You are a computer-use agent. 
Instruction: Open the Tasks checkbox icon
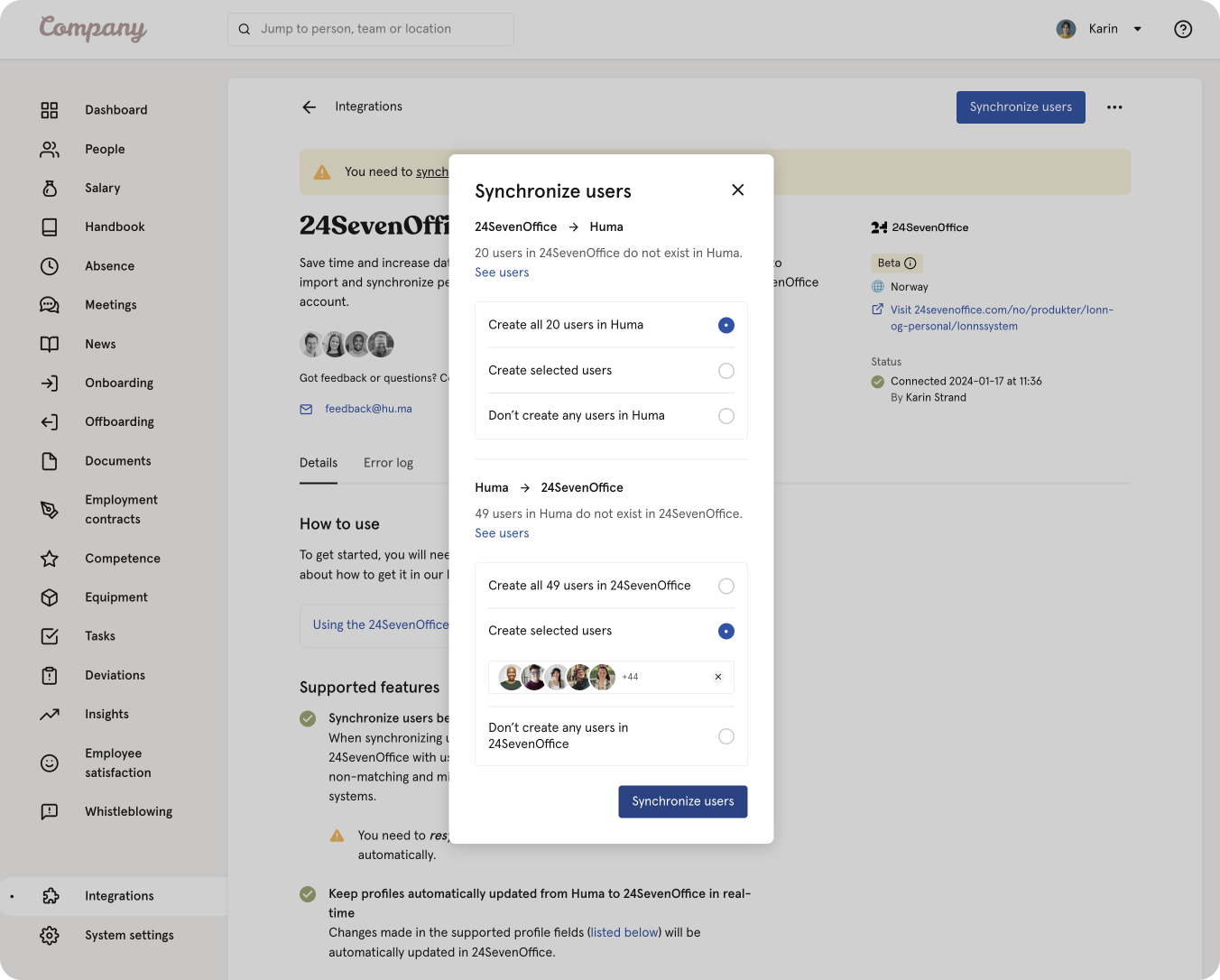[50, 636]
